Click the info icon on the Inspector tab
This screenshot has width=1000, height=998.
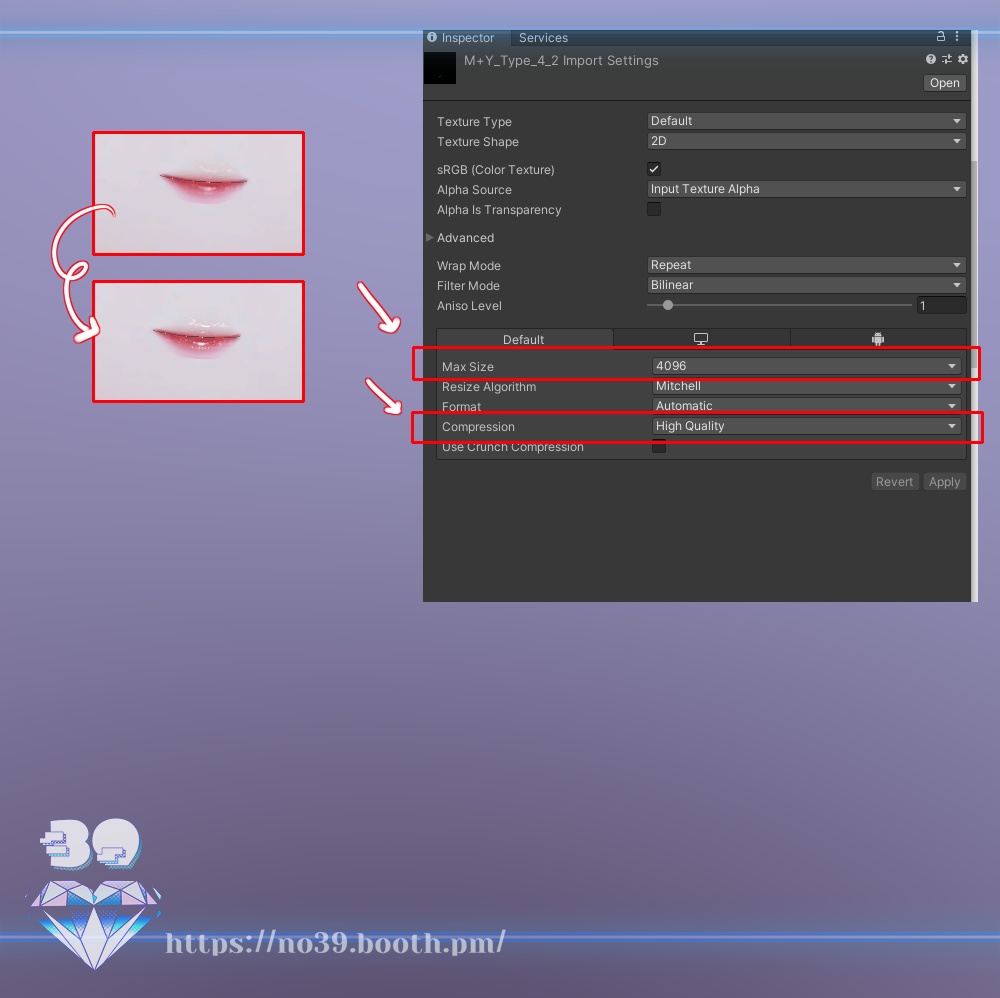[x=431, y=37]
